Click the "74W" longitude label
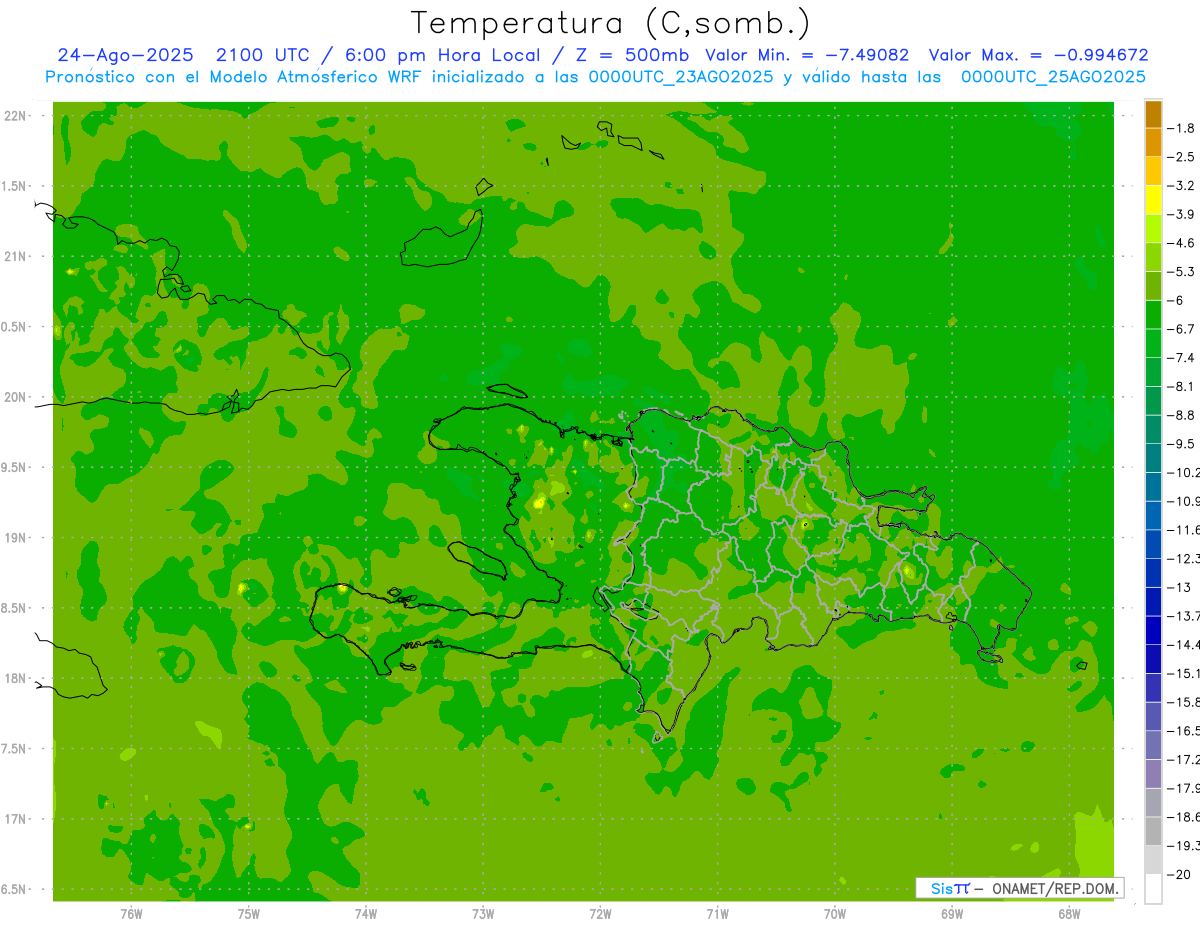Image resolution: width=1200 pixels, height=927 pixels. tap(366, 914)
